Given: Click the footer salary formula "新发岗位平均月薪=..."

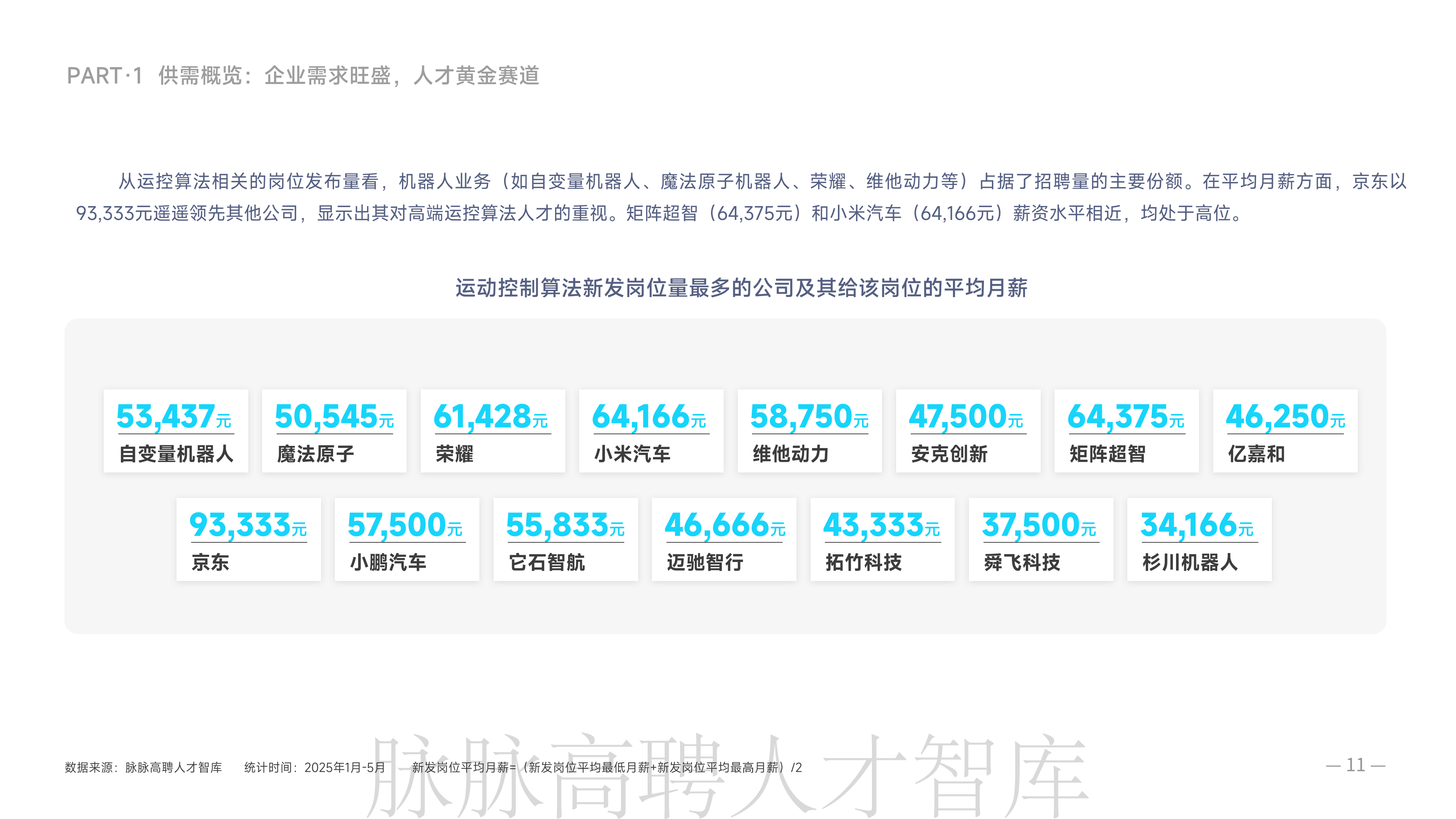Looking at the screenshot, I should pyautogui.click(x=607, y=767).
